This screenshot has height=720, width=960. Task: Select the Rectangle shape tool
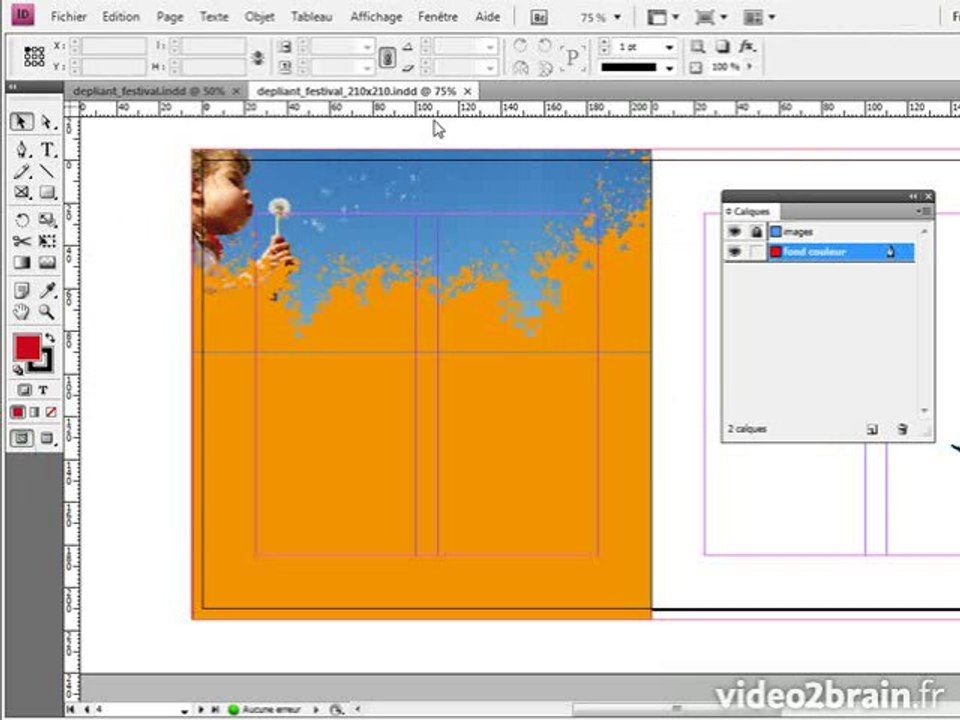47,192
